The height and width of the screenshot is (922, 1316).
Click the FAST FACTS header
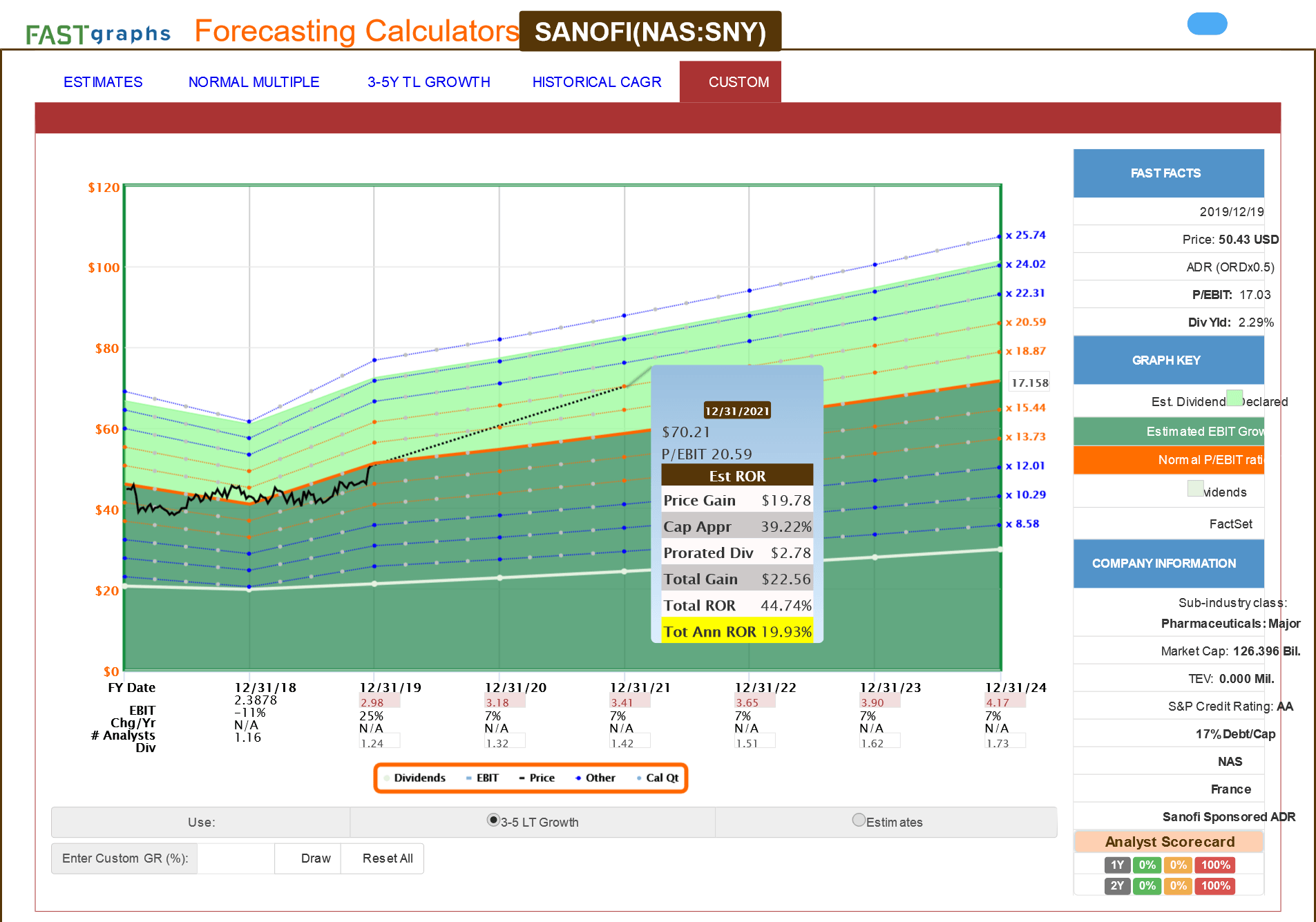pos(1169,173)
